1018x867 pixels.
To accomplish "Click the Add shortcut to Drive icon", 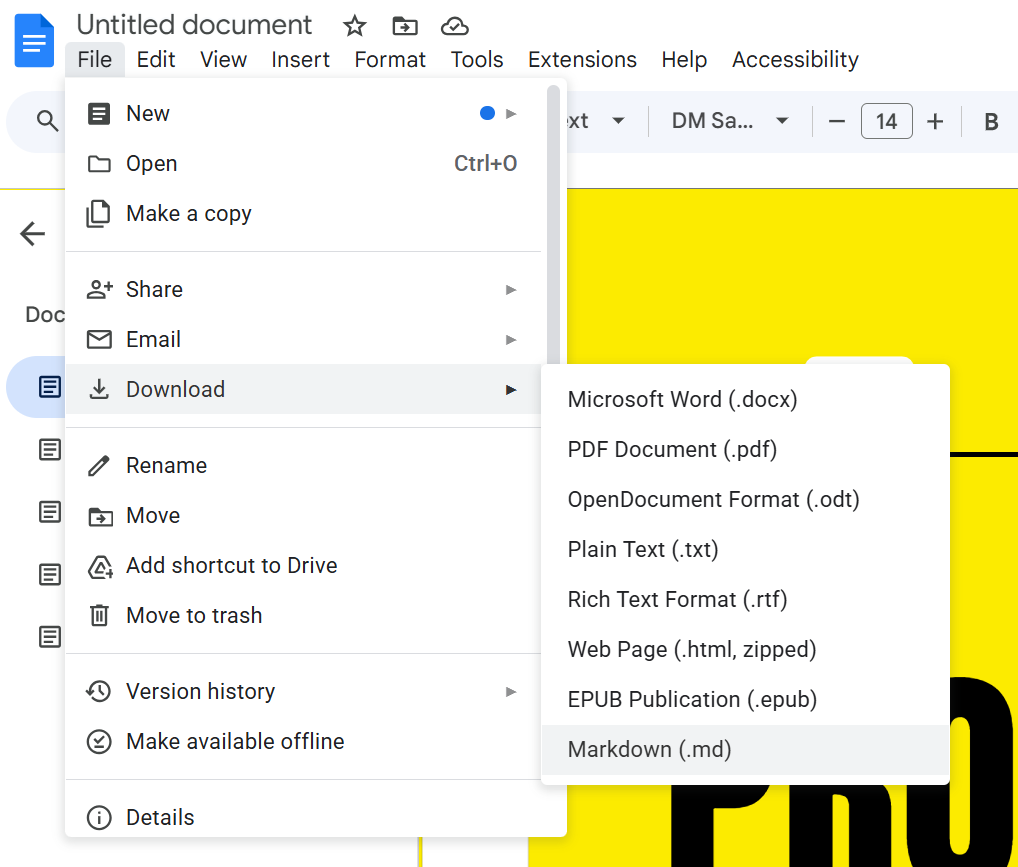I will [x=99, y=565].
